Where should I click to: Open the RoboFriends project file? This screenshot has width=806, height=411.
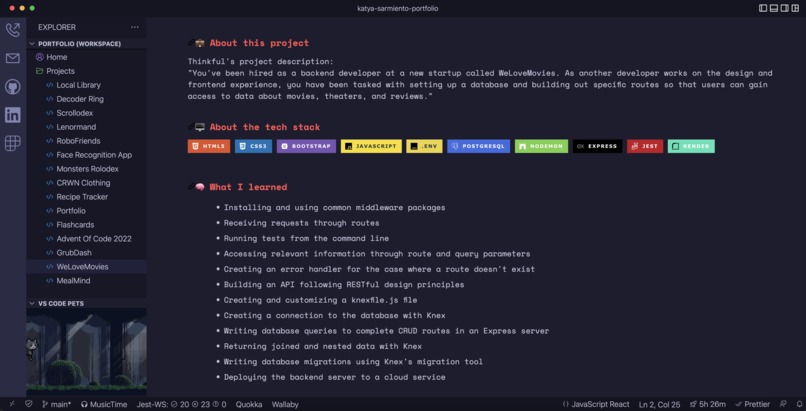(x=86, y=141)
